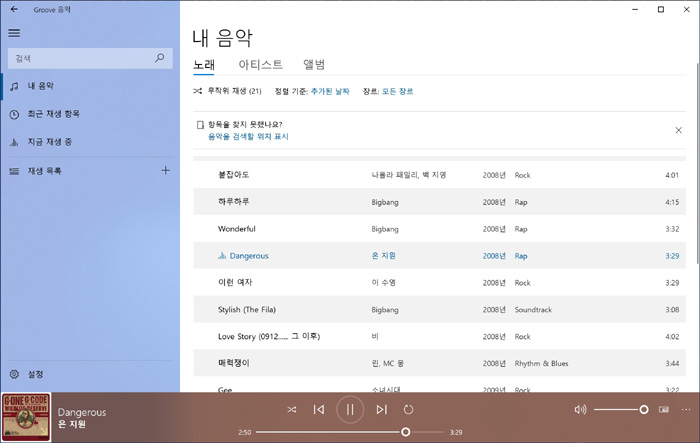Open mini view / cast icon

(664, 410)
